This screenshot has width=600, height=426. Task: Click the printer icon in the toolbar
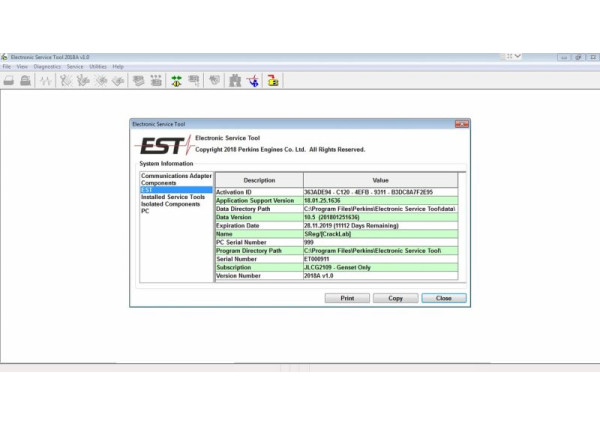click(24, 80)
